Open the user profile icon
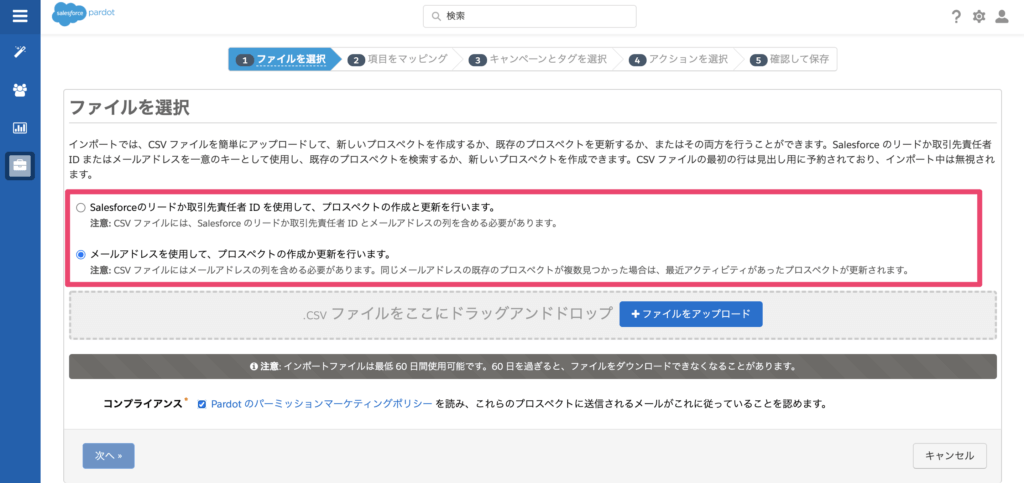Viewport: 1024px width, 483px height. [1002, 17]
